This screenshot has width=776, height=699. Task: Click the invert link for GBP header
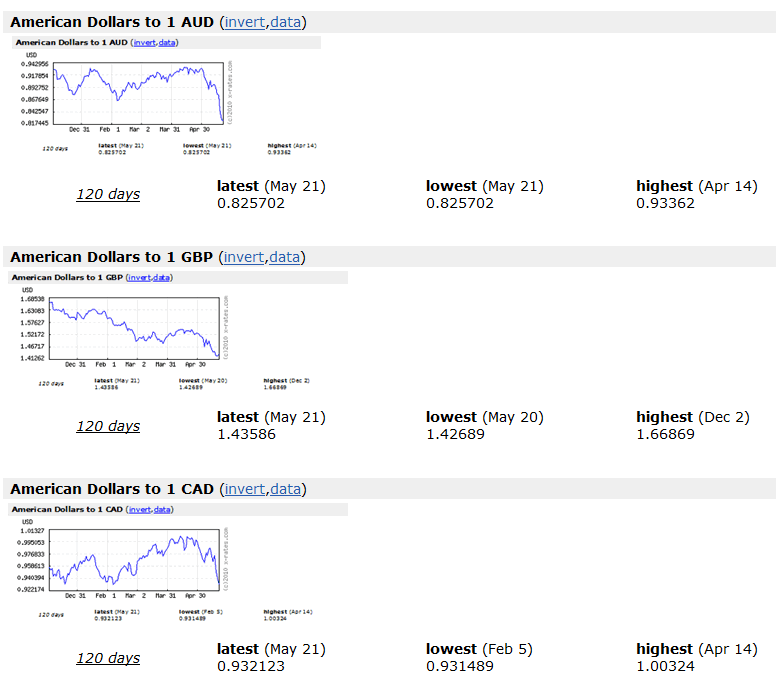click(244, 257)
